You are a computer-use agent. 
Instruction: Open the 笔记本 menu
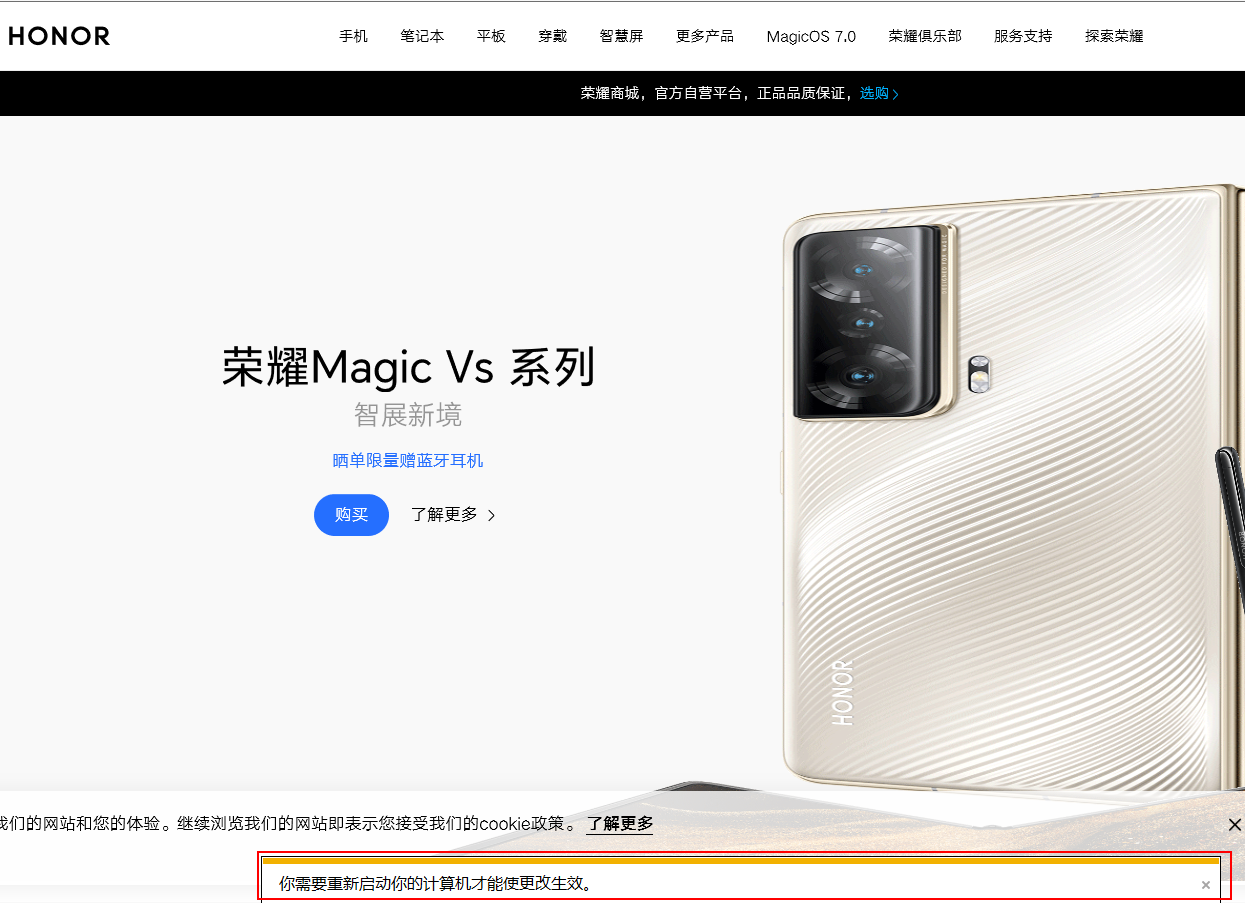coord(422,36)
